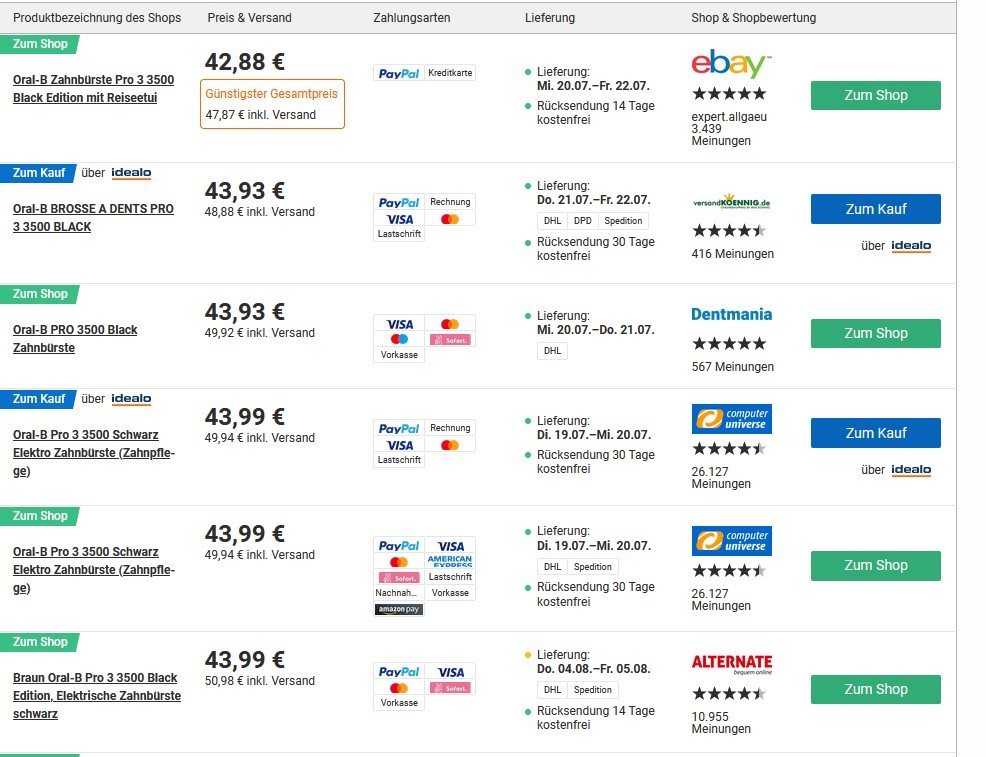Open Oral-B BROSSE A DENTS PRO link
Screen dimensions: 986x757
click(93, 218)
